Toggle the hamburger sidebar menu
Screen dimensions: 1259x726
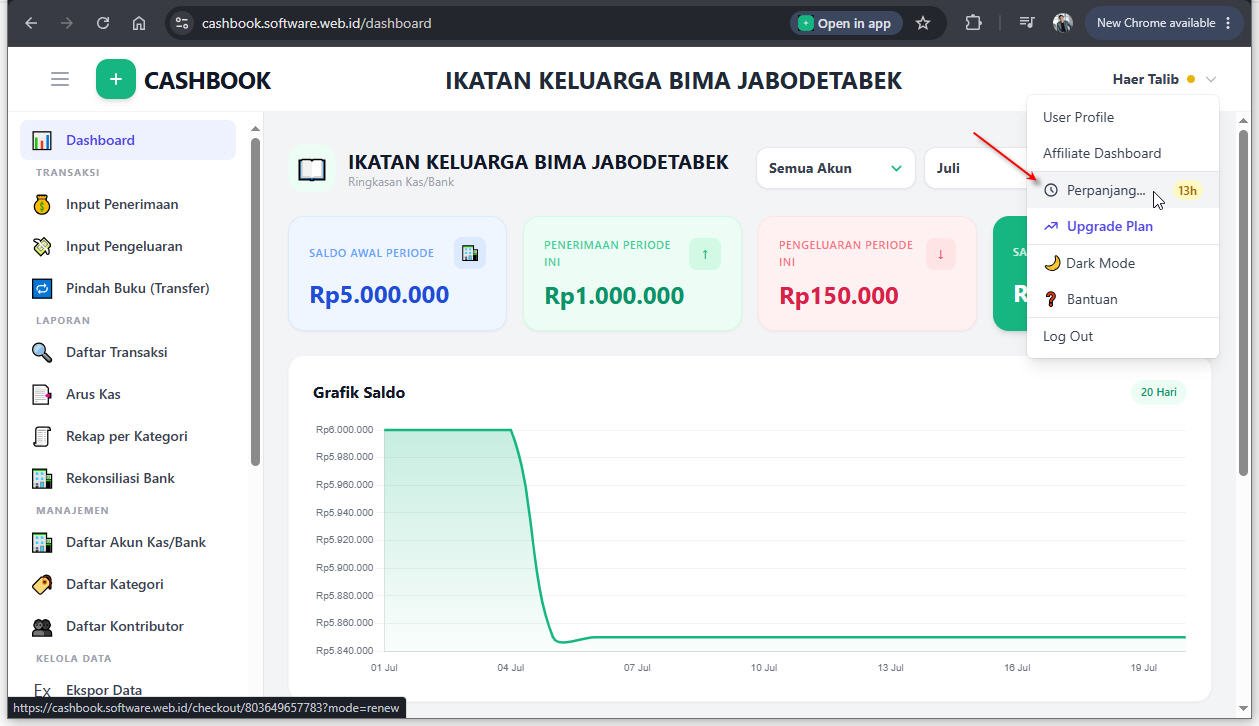coord(60,79)
